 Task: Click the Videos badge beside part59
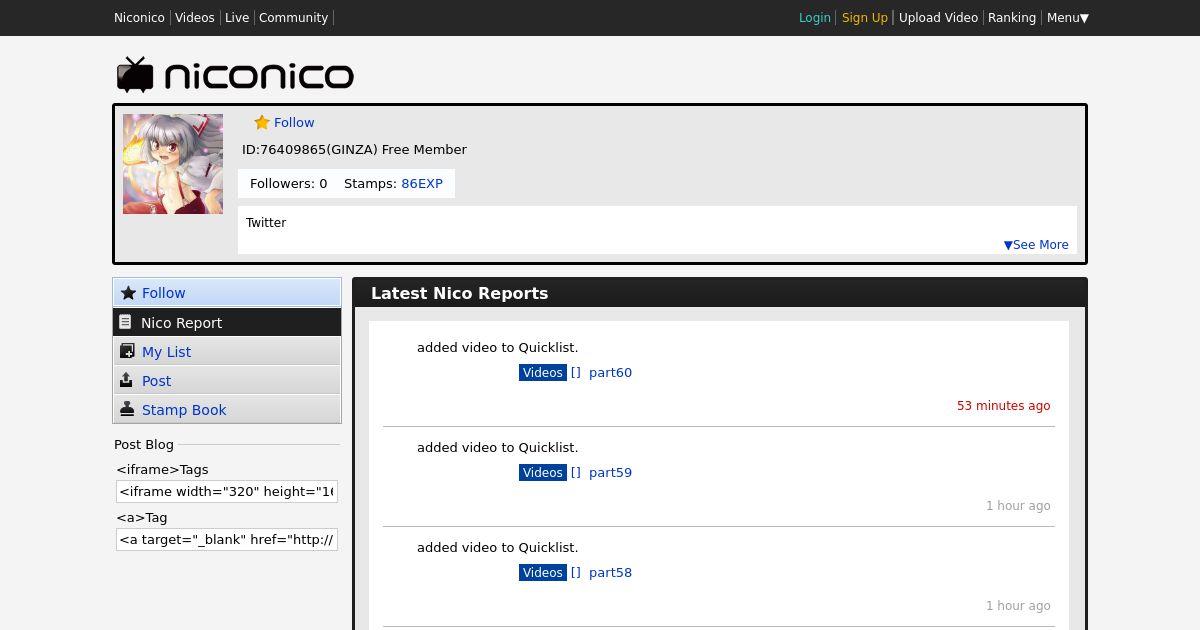(x=543, y=473)
